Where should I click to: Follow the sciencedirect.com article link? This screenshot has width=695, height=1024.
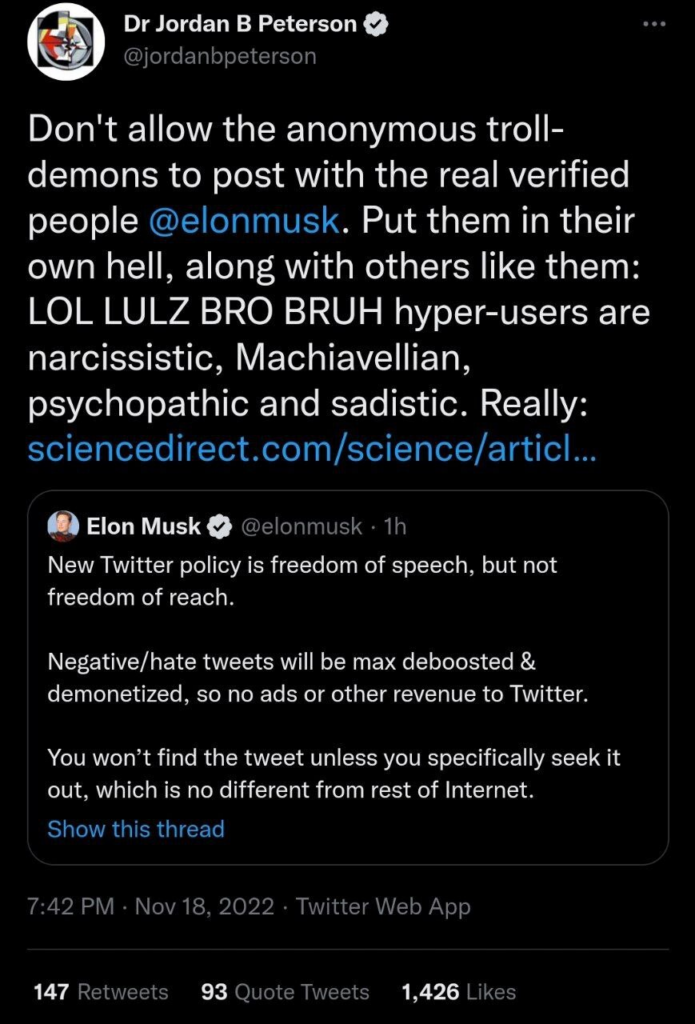coord(312,448)
